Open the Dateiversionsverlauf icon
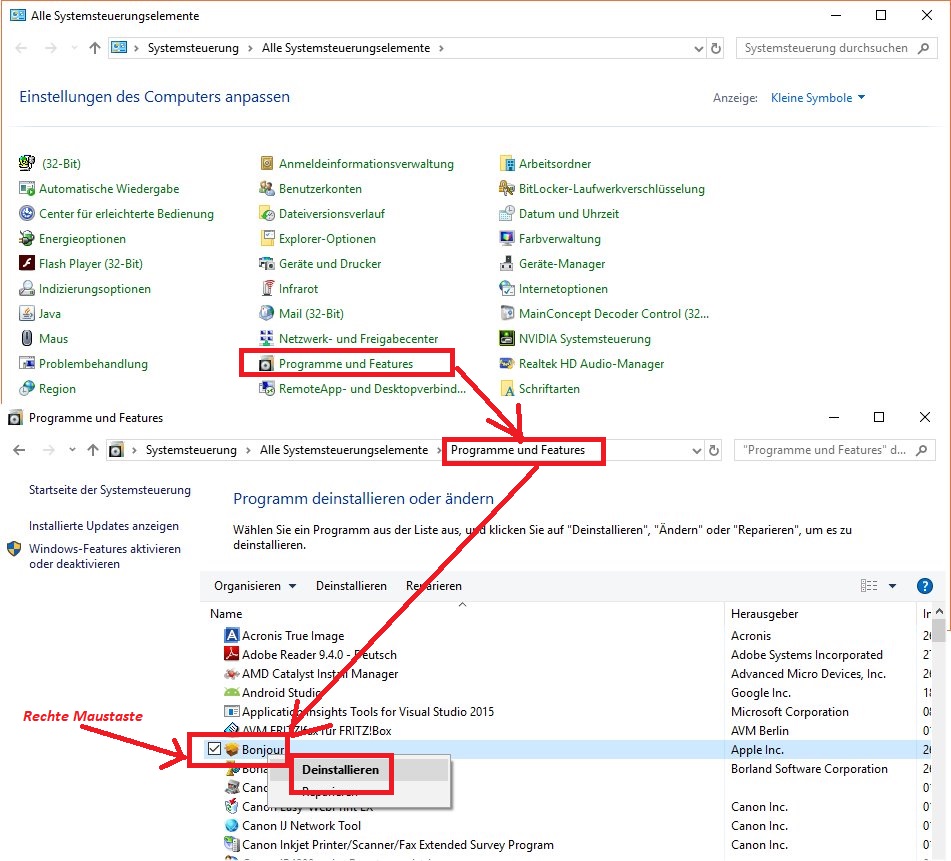The image size is (951, 861). (x=267, y=213)
